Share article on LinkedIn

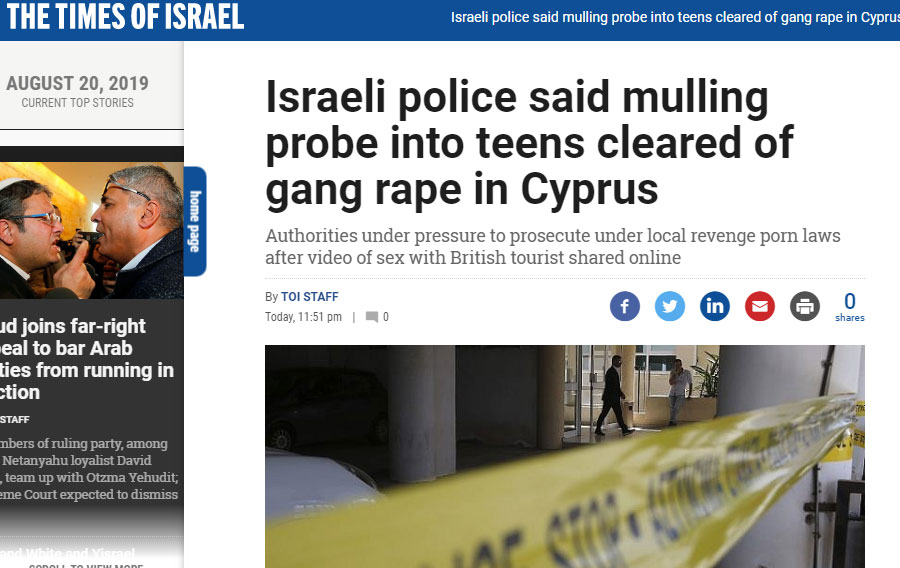pos(715,306)
